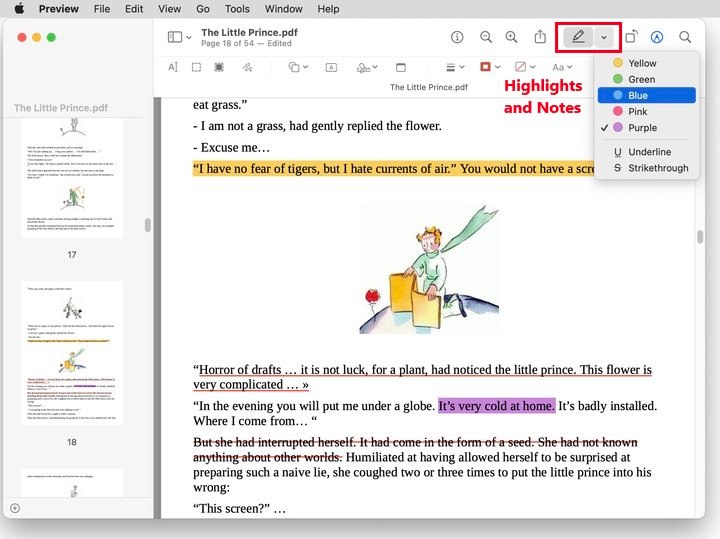The height and width of the screenshot is (539, 720).
Task: Show document info with the Inspector icon
Action: pyautogui.click(x=457, y=37)
